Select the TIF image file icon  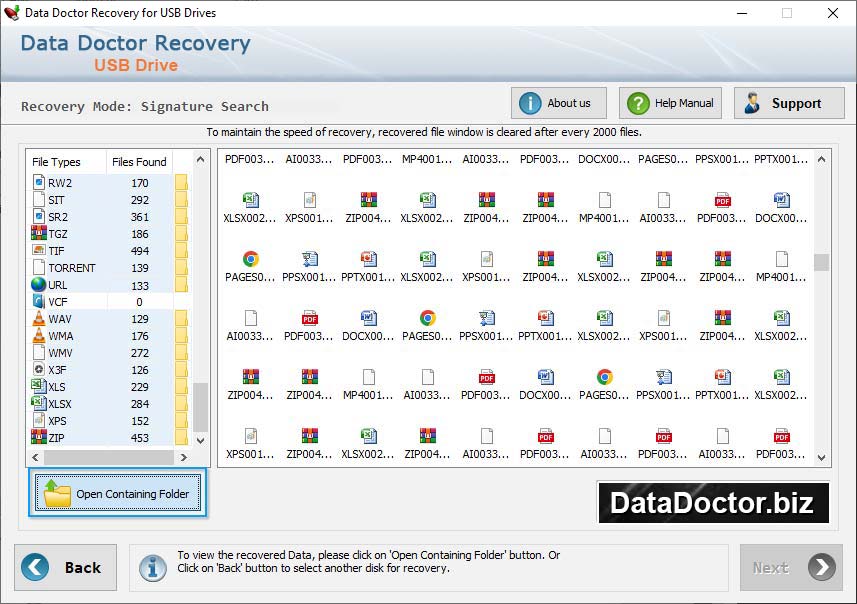pos(39,251)
